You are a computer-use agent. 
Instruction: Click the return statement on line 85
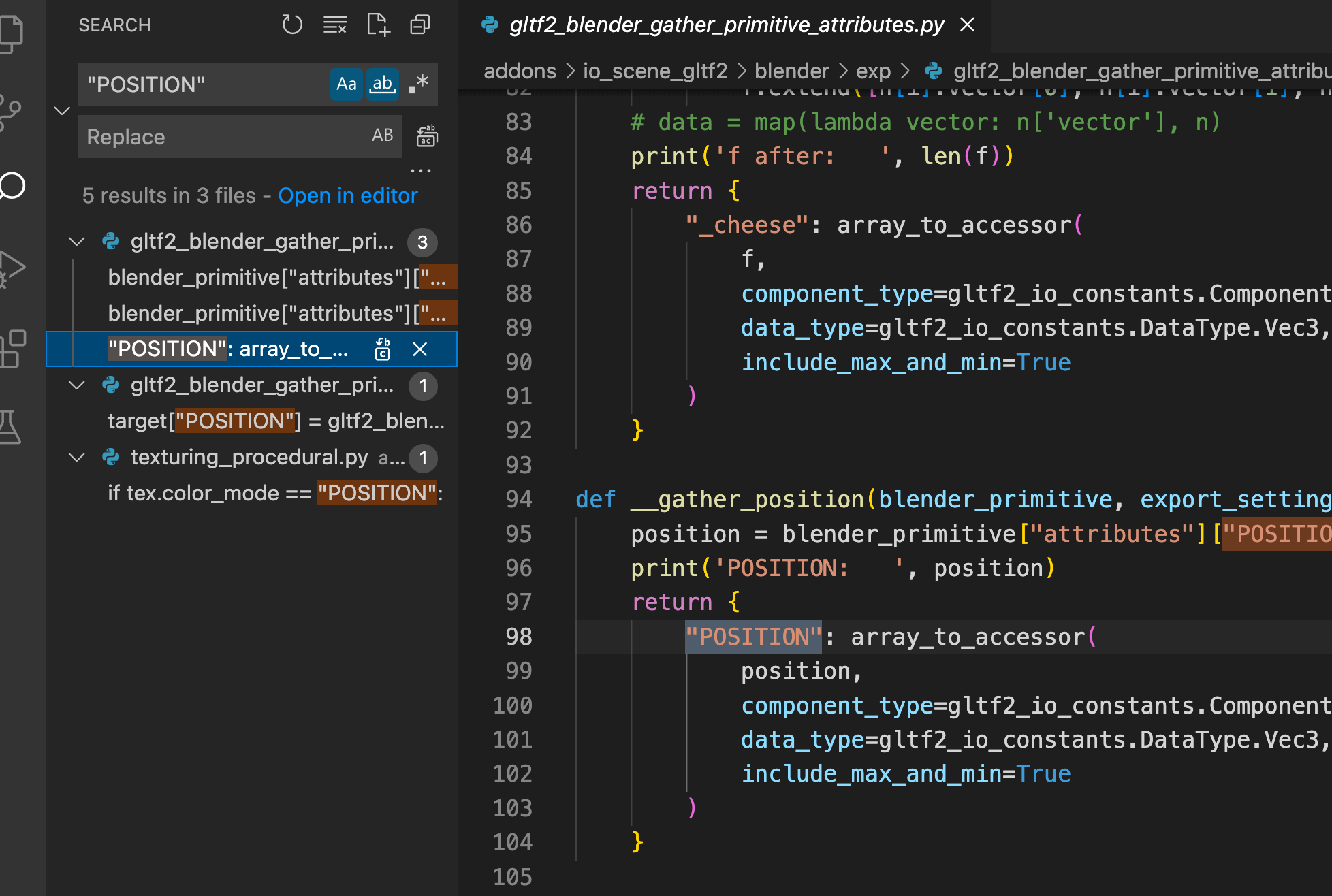tap(685, 191)
